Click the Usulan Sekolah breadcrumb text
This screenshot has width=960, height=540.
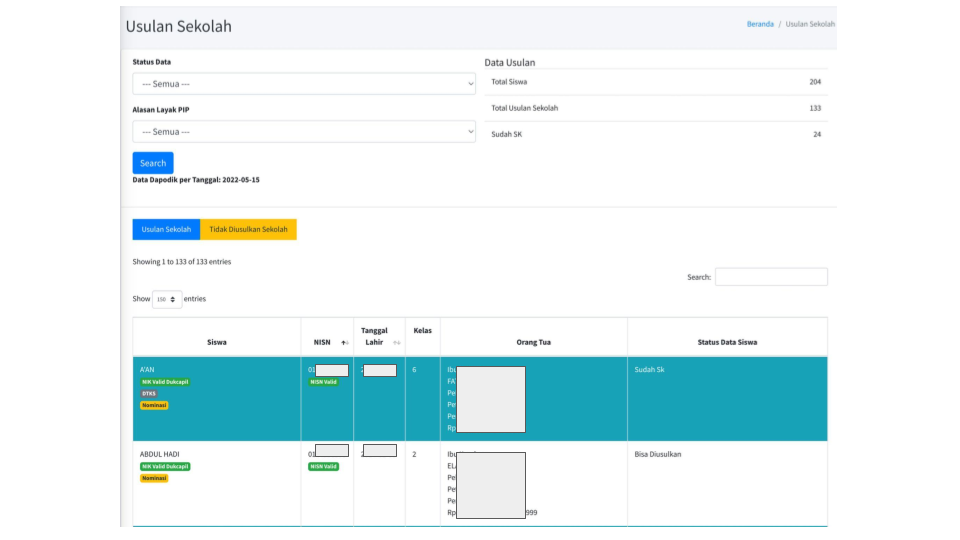coord(810,24)
